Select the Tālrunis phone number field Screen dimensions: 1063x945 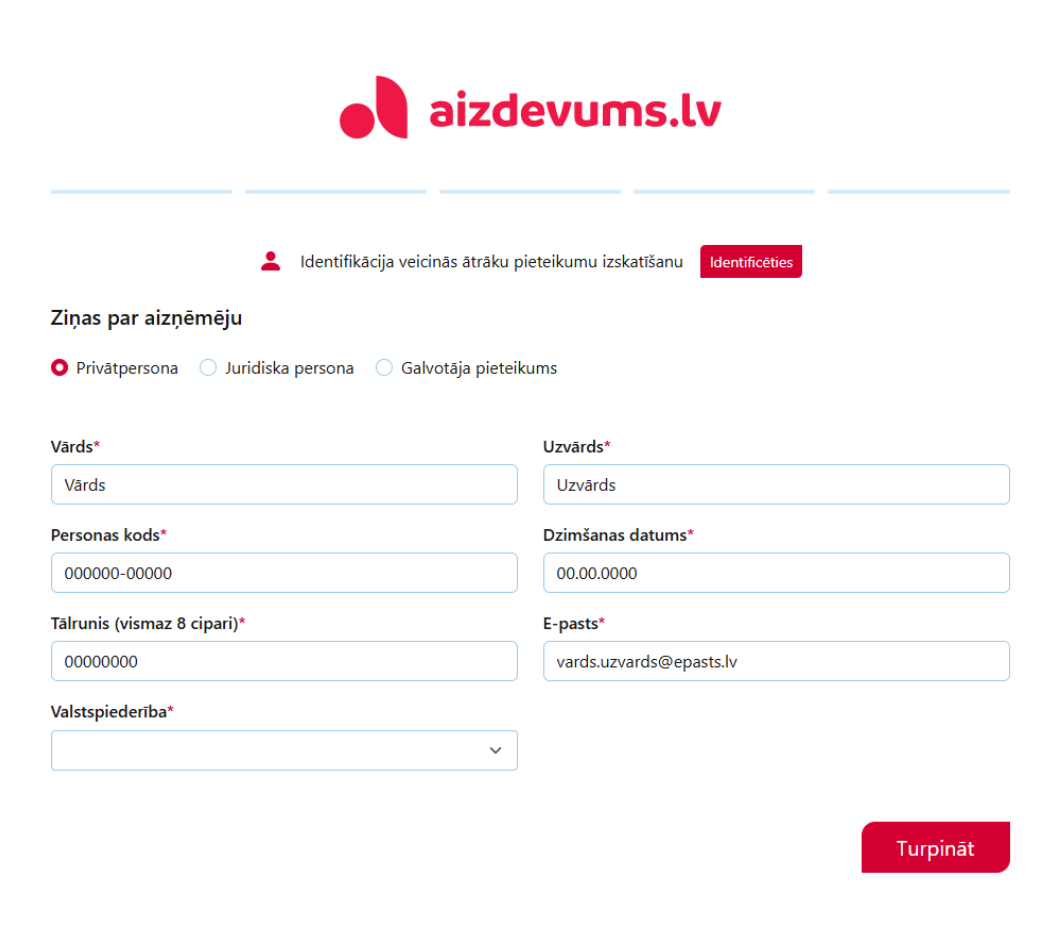[x=284, y=661]
